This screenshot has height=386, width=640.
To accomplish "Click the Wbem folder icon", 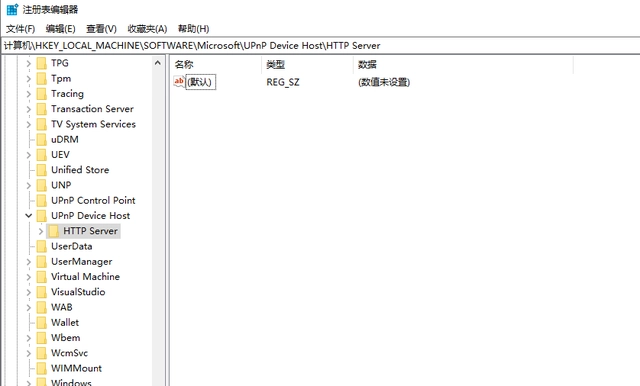I will [42, 338].
